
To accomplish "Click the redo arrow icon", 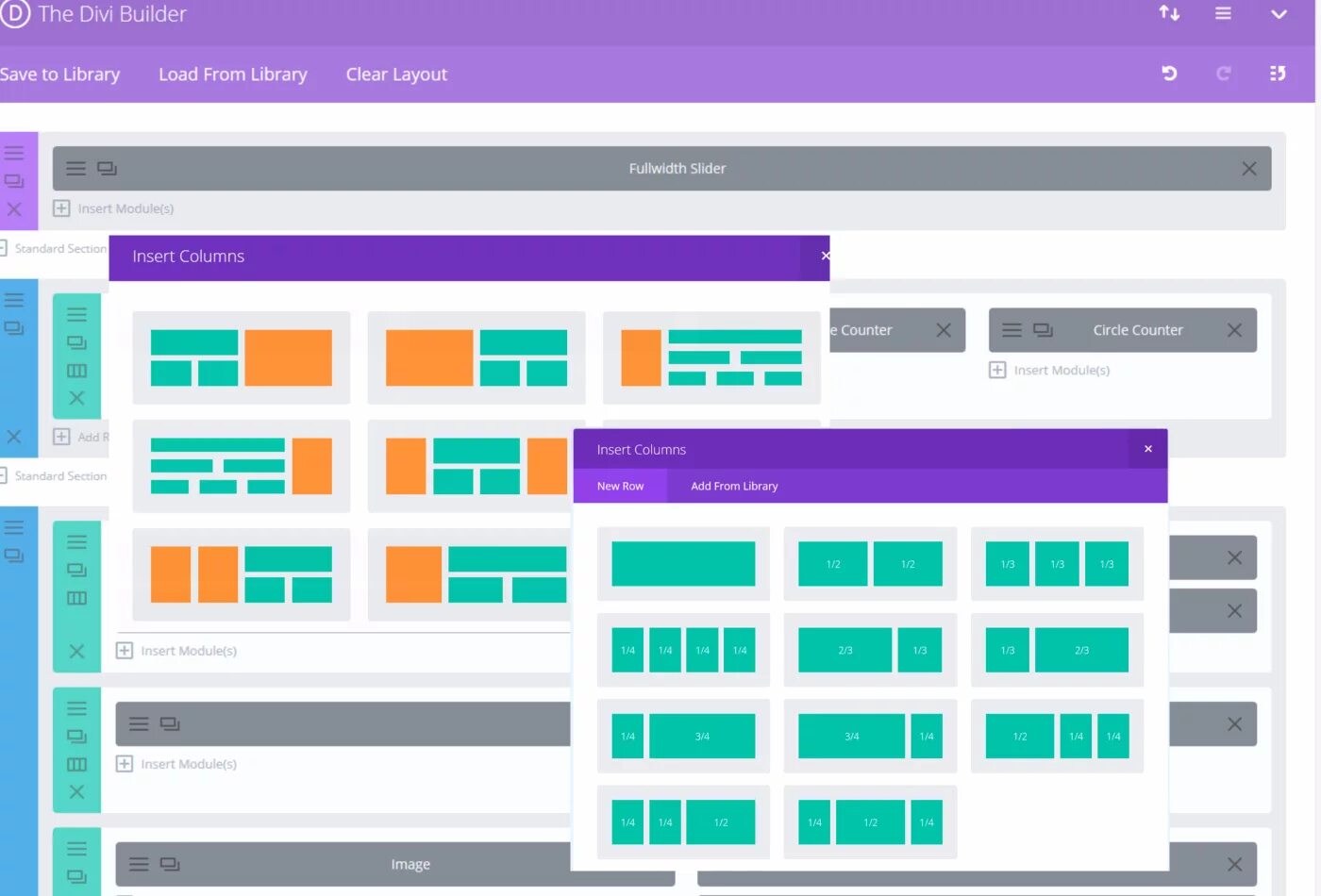I will (1224, 74).
